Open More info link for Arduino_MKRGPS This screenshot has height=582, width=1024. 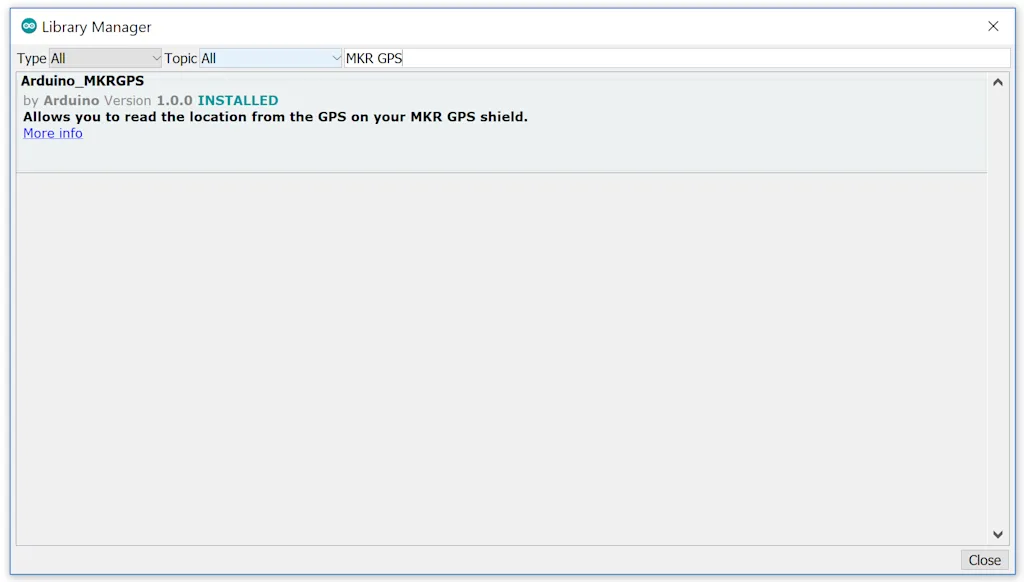click(x=53, y=133)
